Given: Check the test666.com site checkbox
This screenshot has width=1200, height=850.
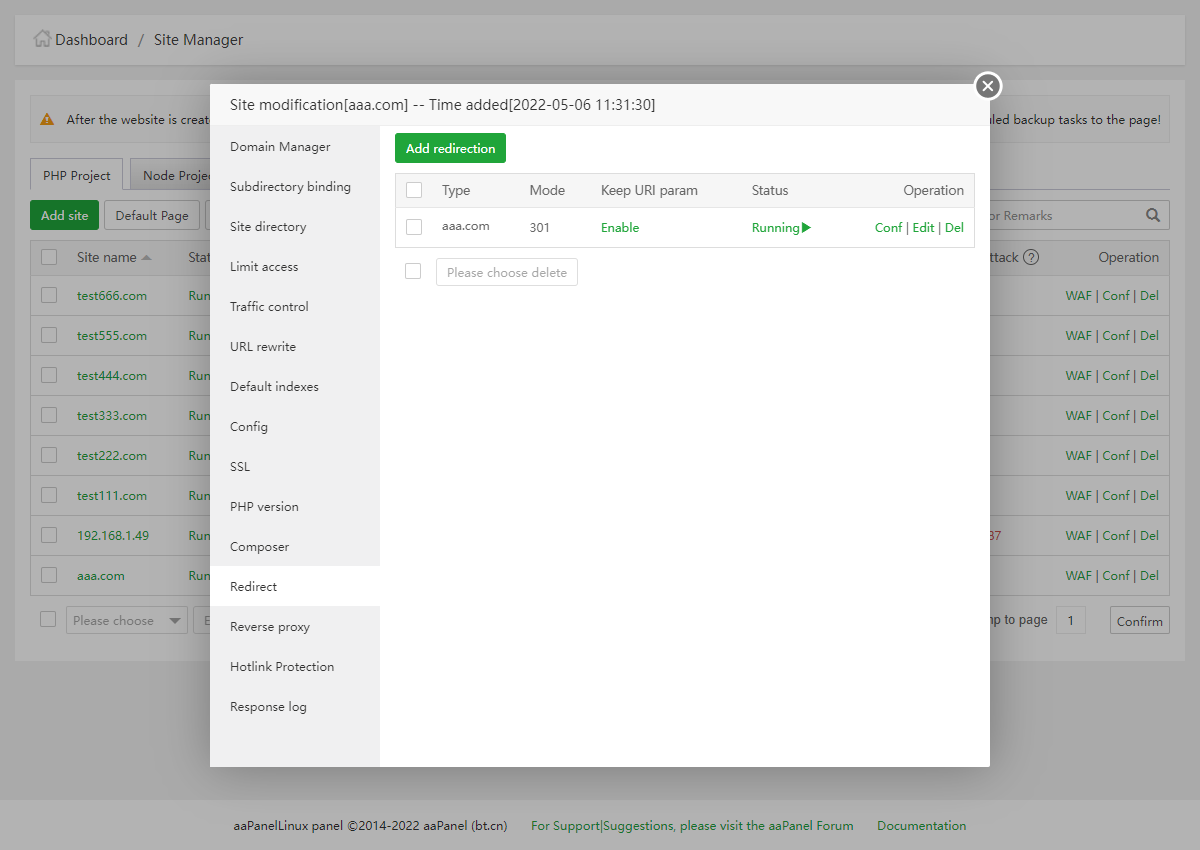Looking at the screenshot, I should pyautogui.click(x=49, y=295).
